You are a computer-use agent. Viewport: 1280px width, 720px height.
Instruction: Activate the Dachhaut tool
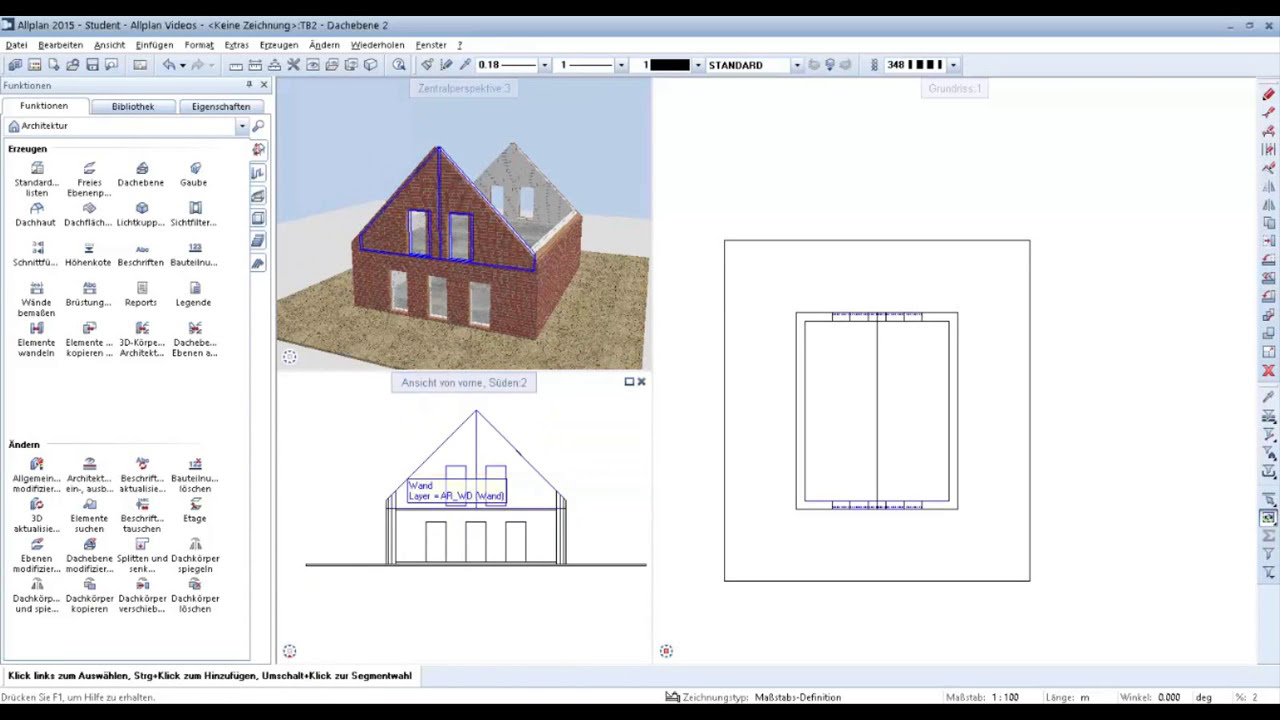point(36,215)
